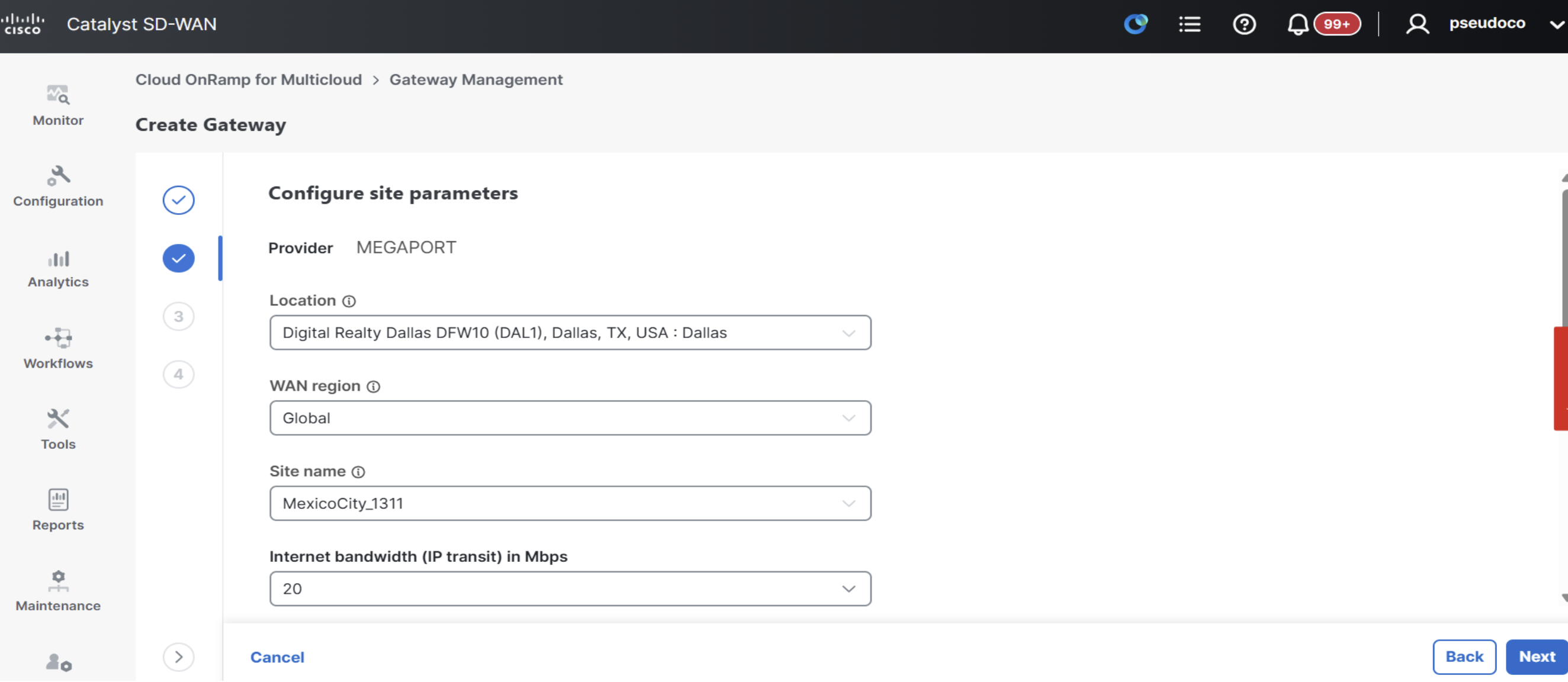Go to completed wizard step one
1568x682 pixels.
178,200
